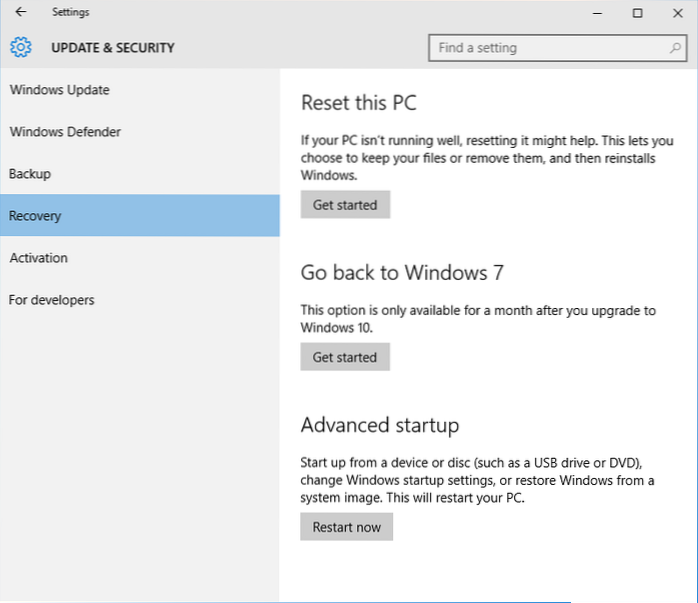The width and height of the screenshot is (698, 603).
Task: Open the Activation settings page
Action: click(x=39, y=258)
